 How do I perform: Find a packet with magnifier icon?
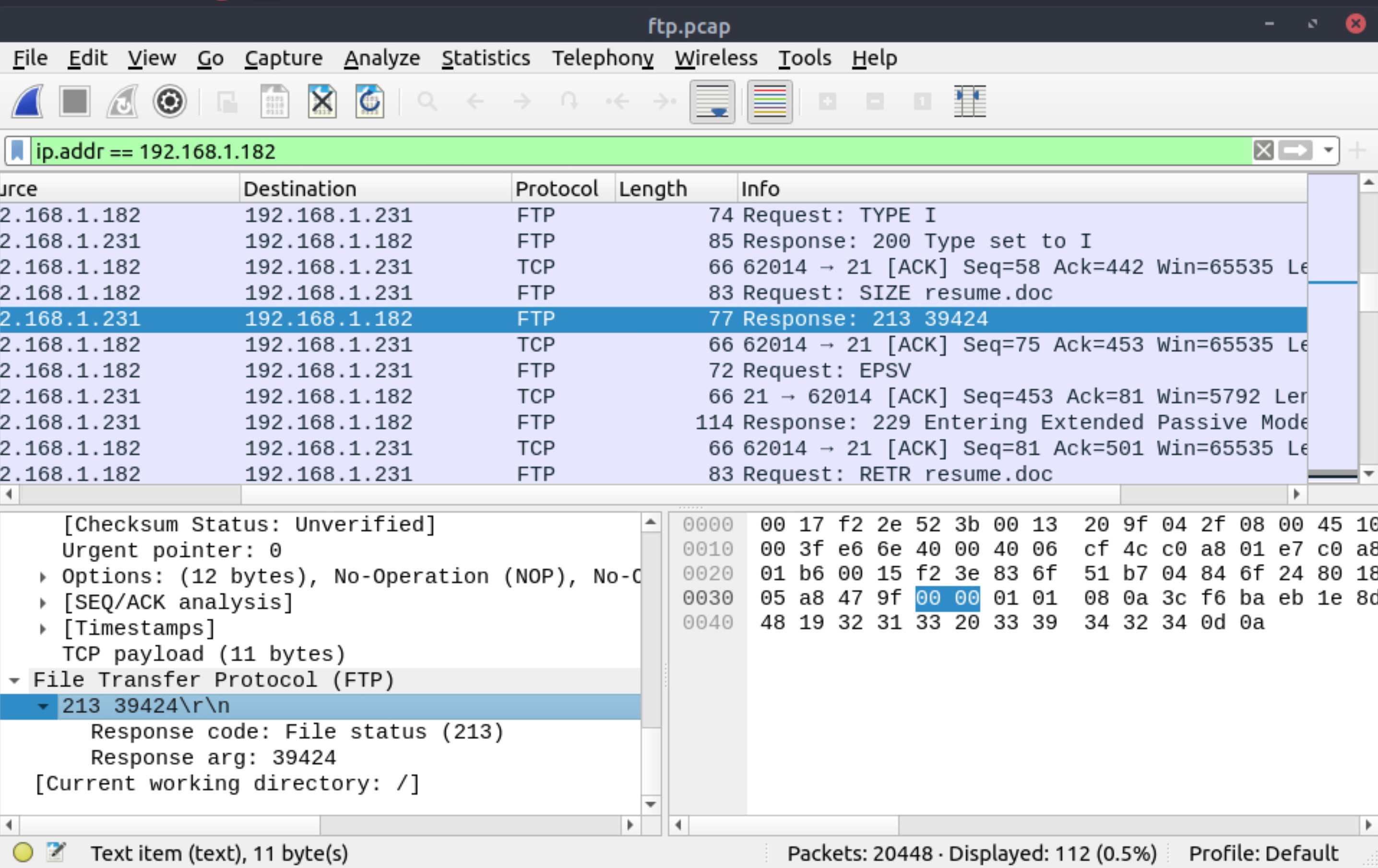click(x=428, y=102)
